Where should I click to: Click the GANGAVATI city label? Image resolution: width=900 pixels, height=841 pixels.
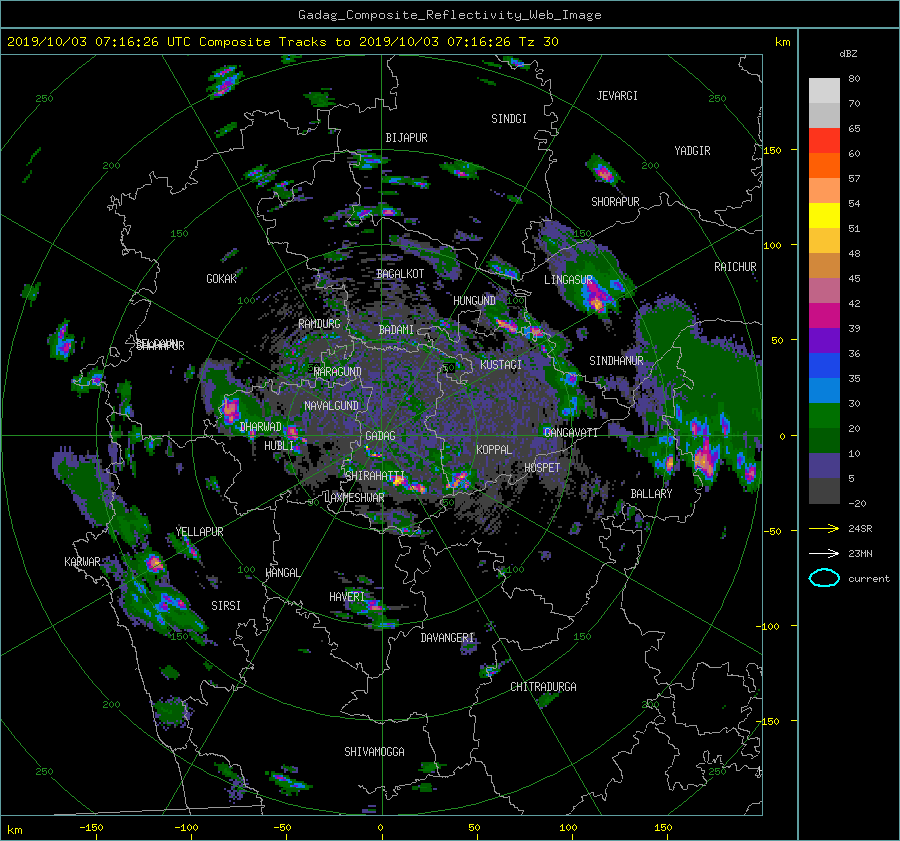tap(571, 433)
